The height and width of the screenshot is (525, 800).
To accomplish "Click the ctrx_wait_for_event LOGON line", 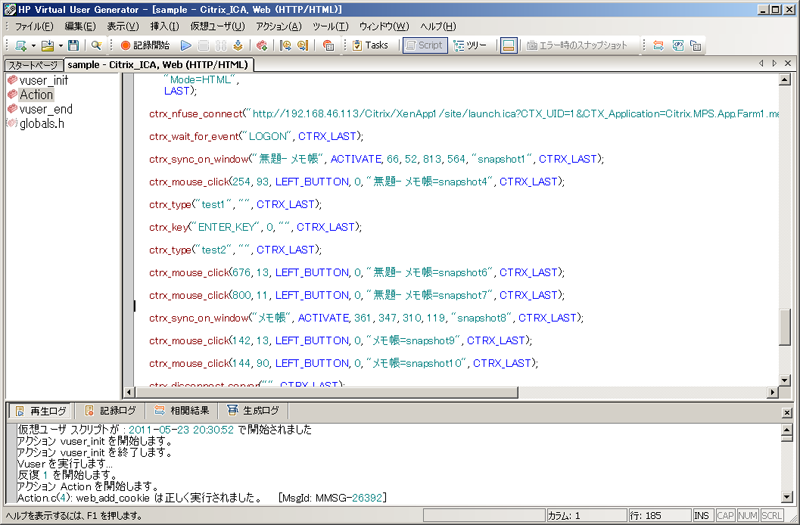I will 256,137.
